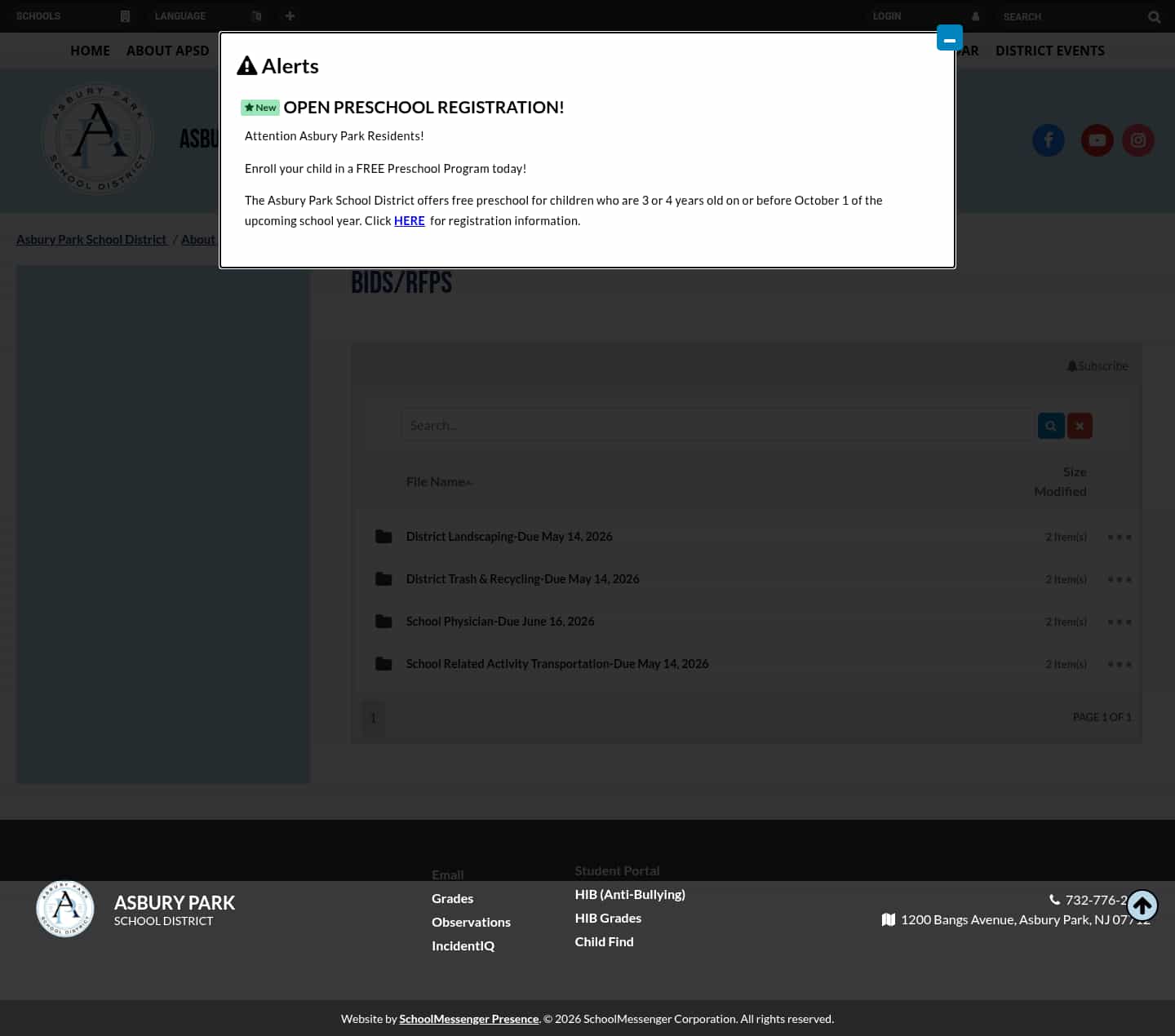Click the Asbury Park School District breadcrumb

coord(91,239)
